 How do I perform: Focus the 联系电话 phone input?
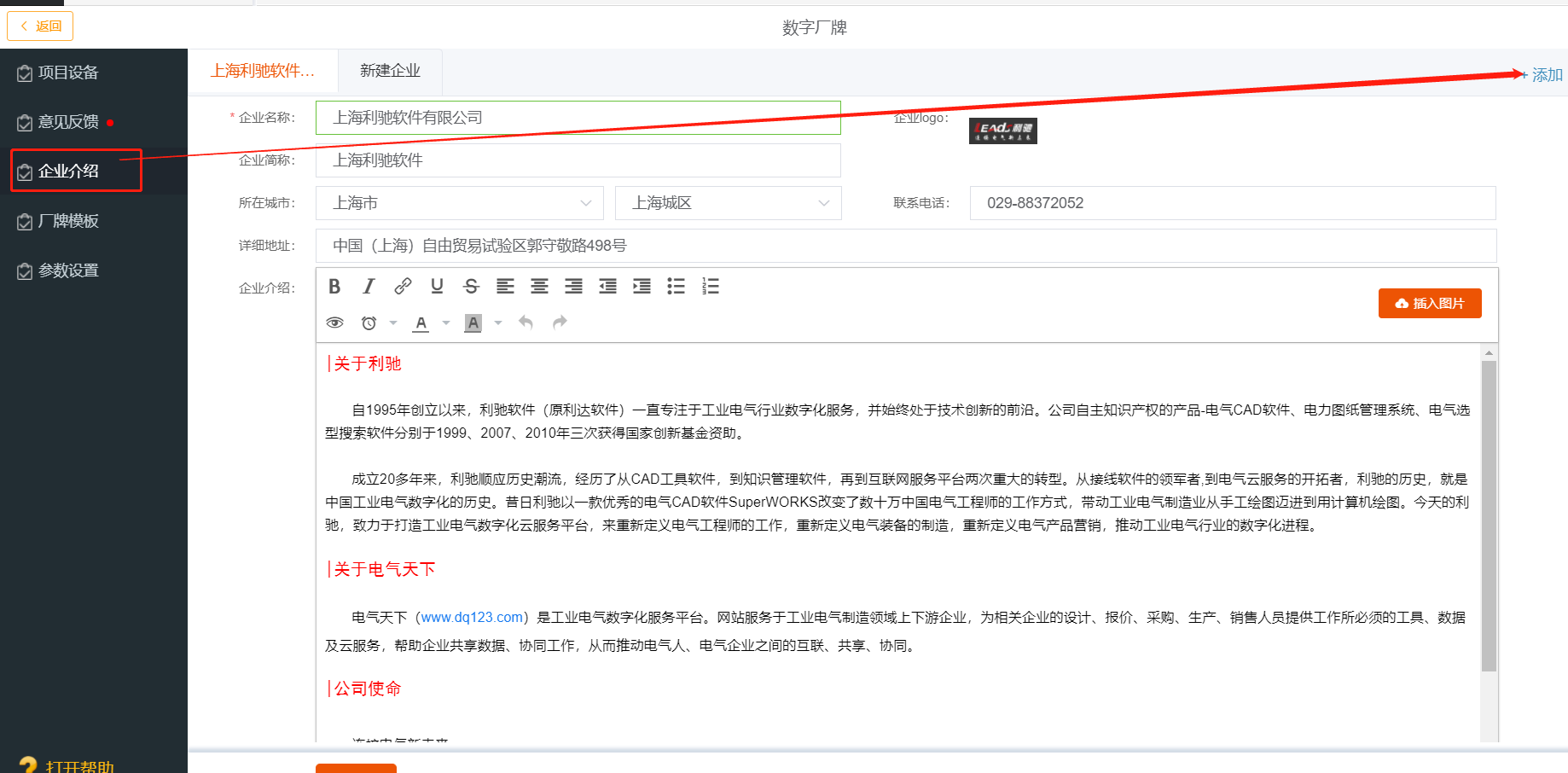click(1233, 203)
